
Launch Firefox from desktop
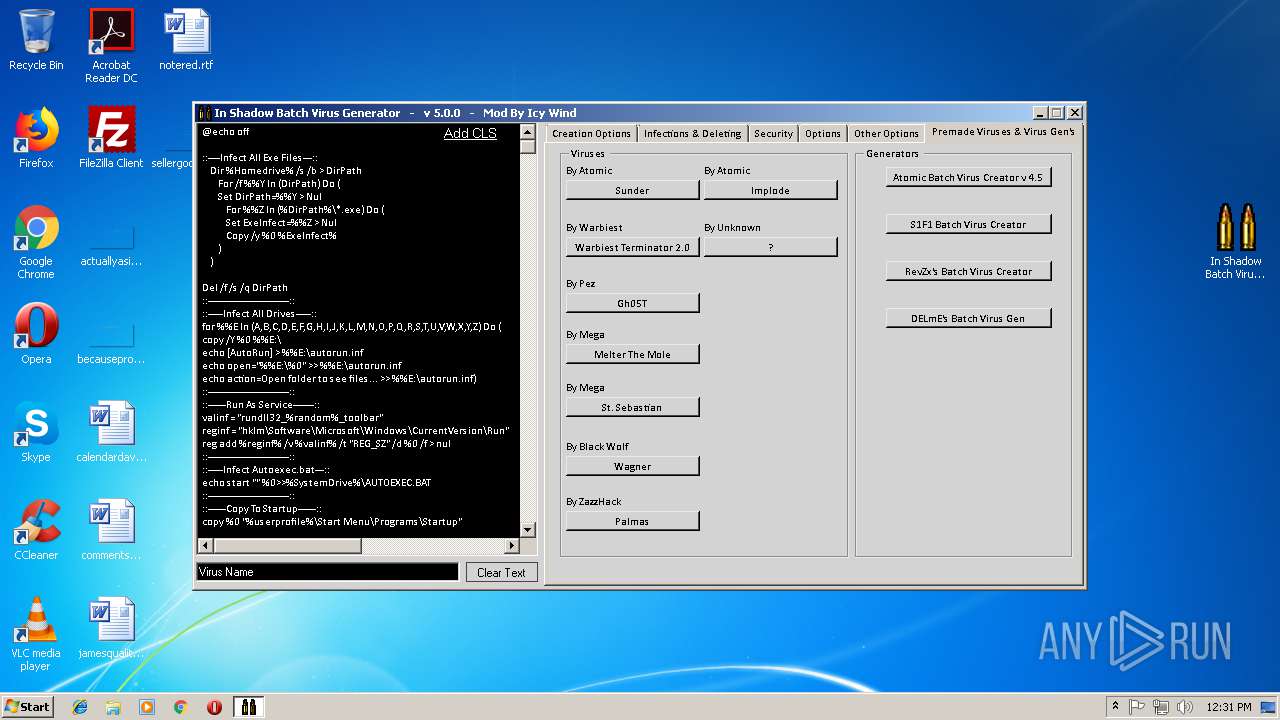click(x=36, y=138)
